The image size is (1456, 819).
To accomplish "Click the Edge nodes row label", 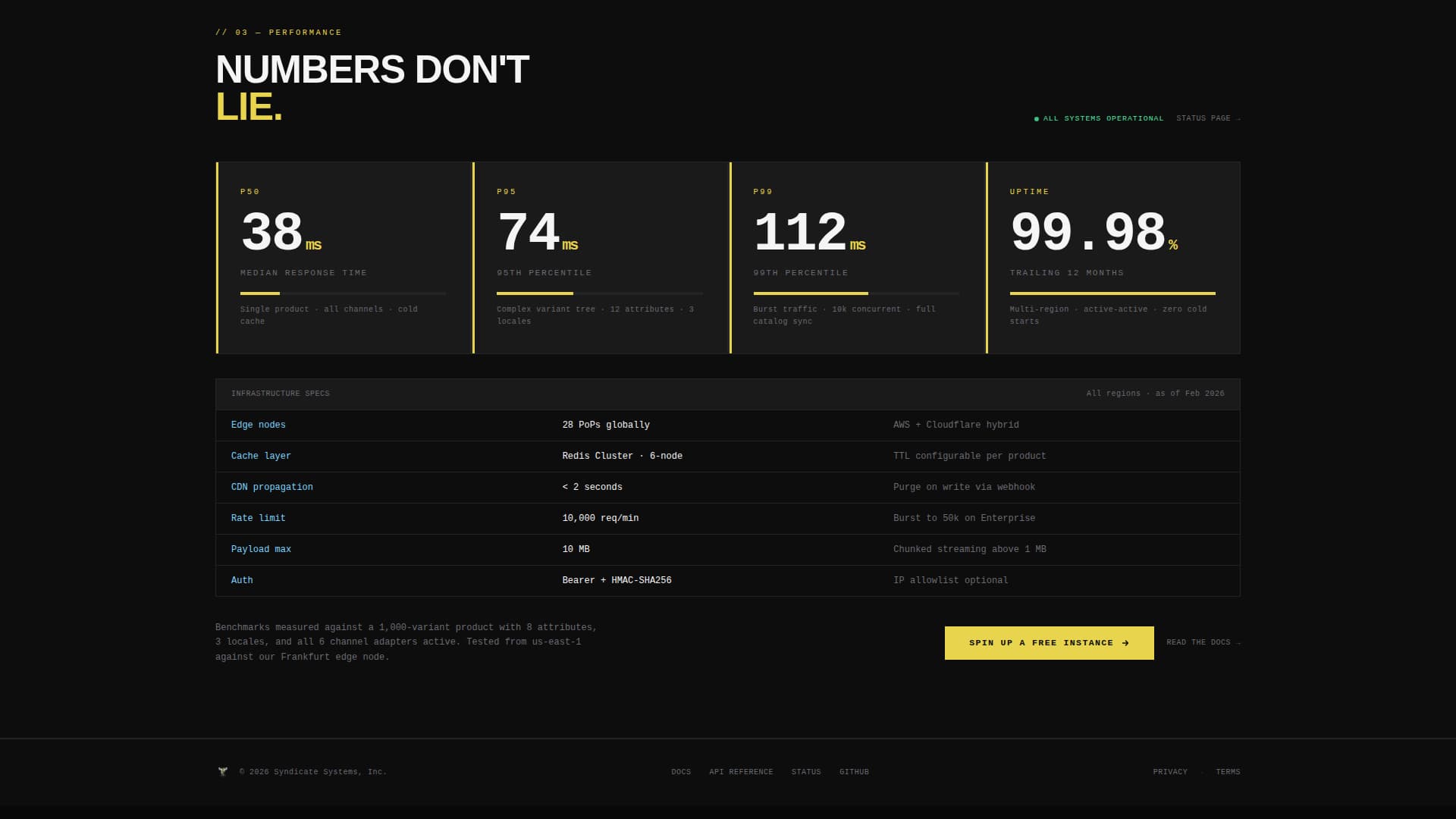I will point(259,425).
